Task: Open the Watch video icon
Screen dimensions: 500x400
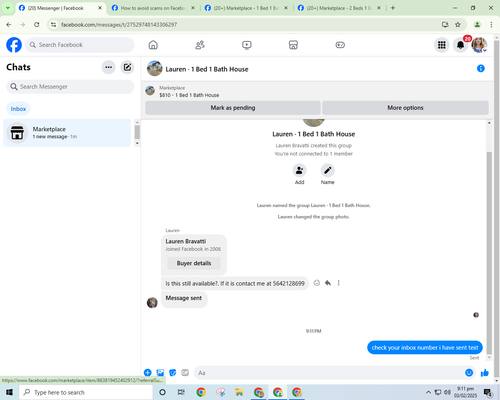Action: pos(247,45)
